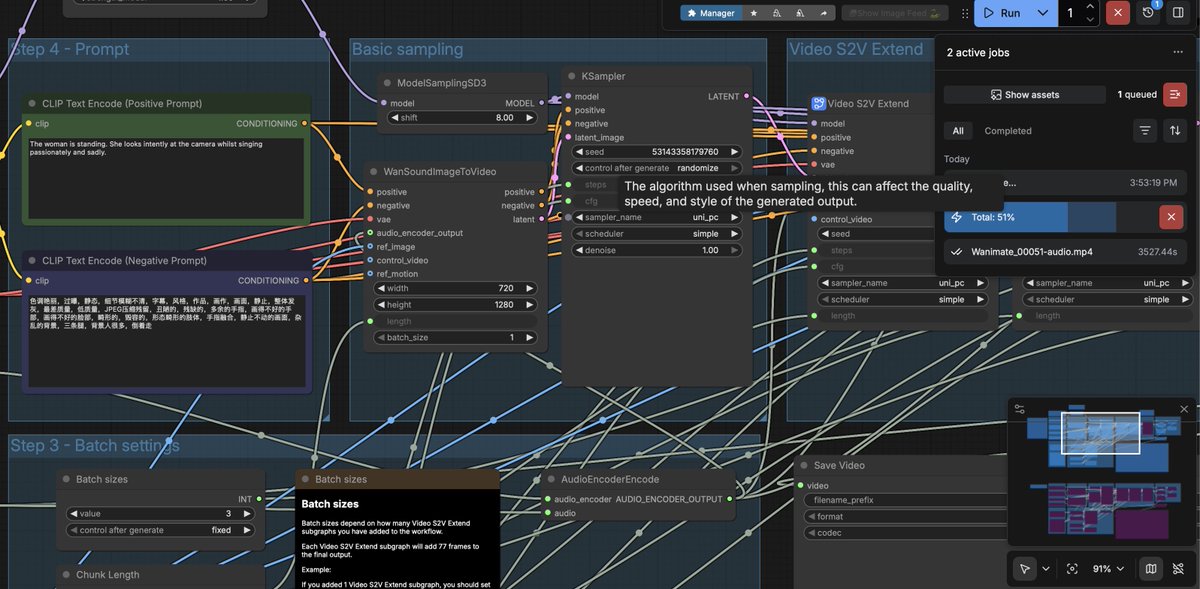Toggle the right side panel layout icon
1200x589 pixels.
(x=1178, y=12)
